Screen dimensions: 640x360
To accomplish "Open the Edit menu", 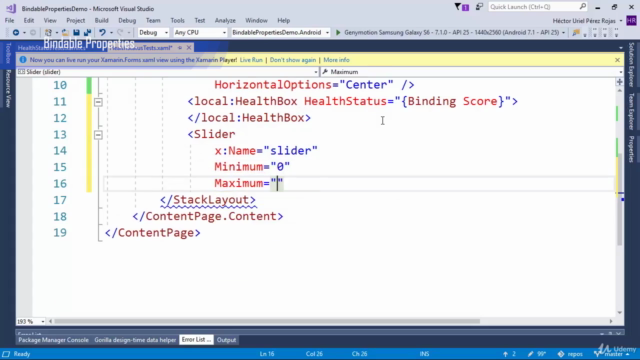I will click(x=29, y=20).
